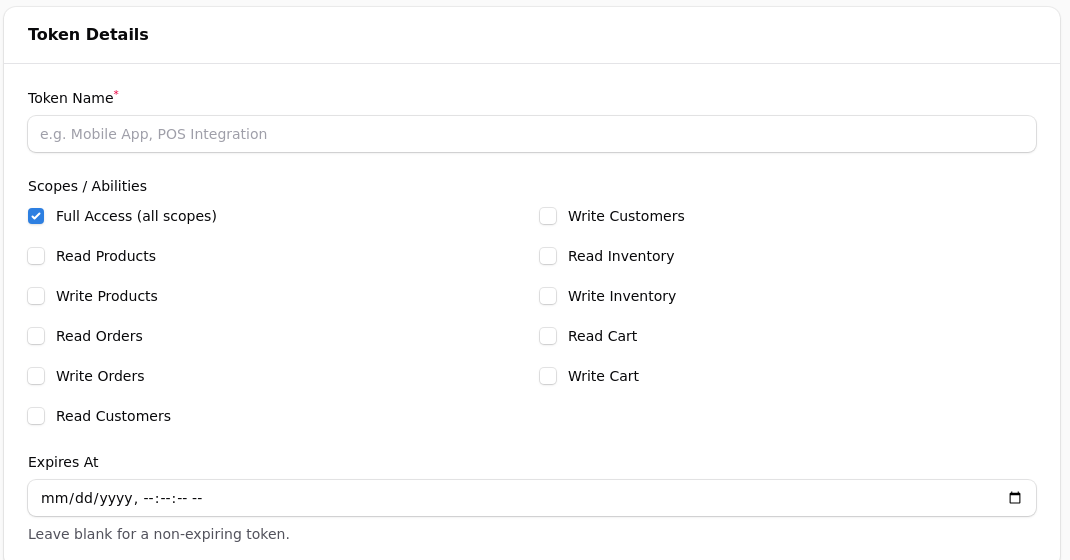Click the 'Leave blank for a non-expiring token.' hint
This screenshot has width=1070, height=560.
(x=159, y=534)
